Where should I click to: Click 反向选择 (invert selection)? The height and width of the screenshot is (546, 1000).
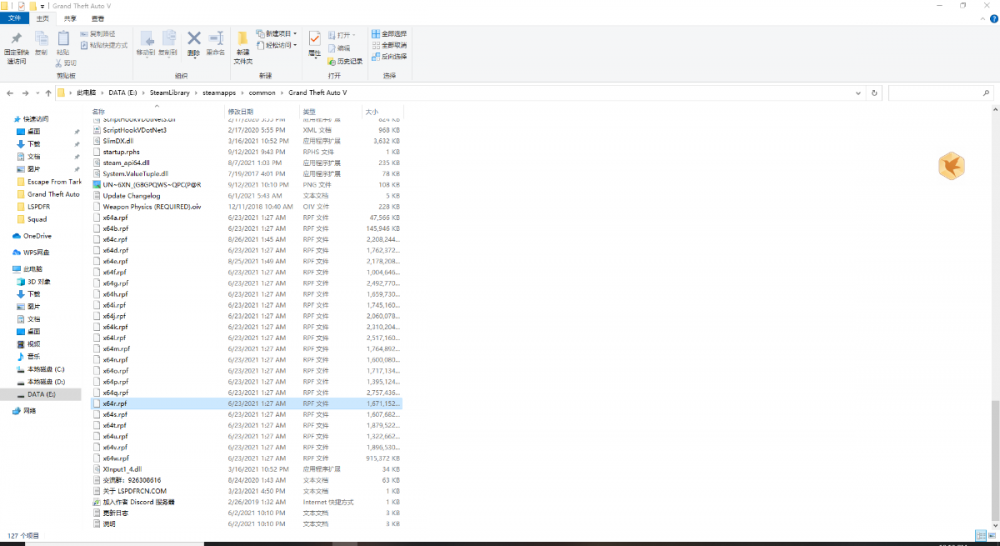[389, 56]
